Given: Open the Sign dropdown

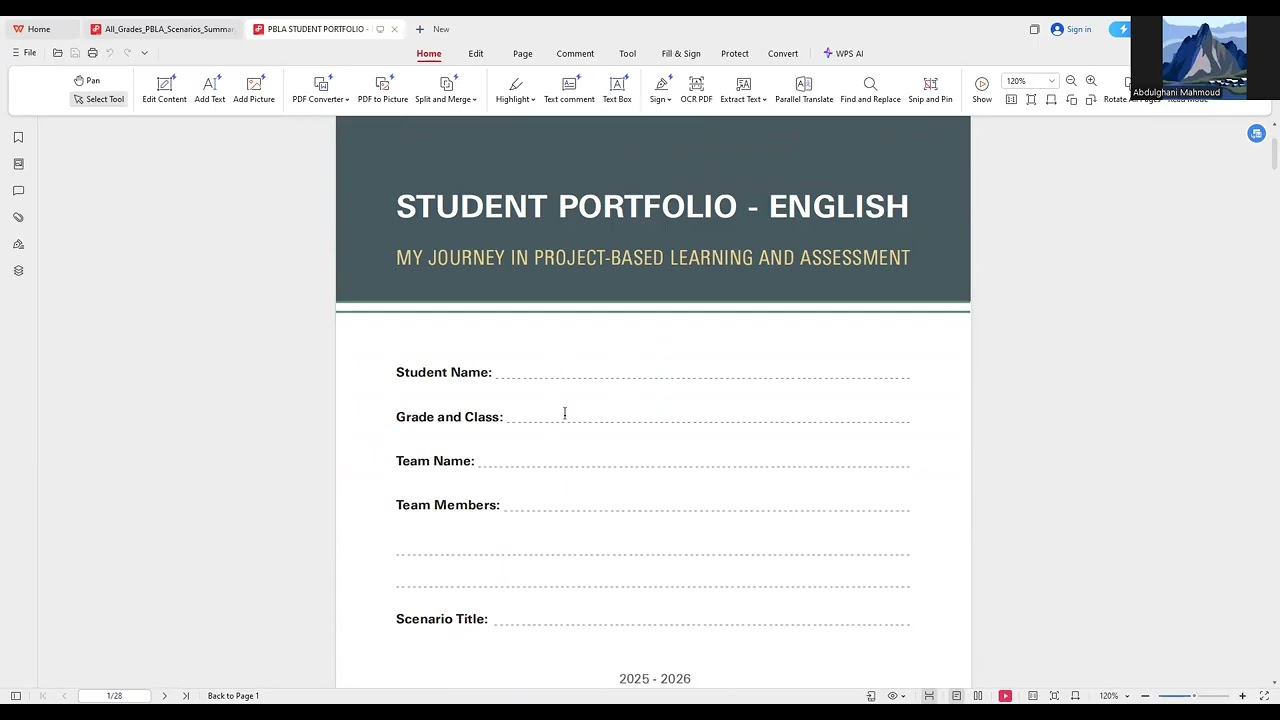Looking at the screenshot, I should click(660, 90).
